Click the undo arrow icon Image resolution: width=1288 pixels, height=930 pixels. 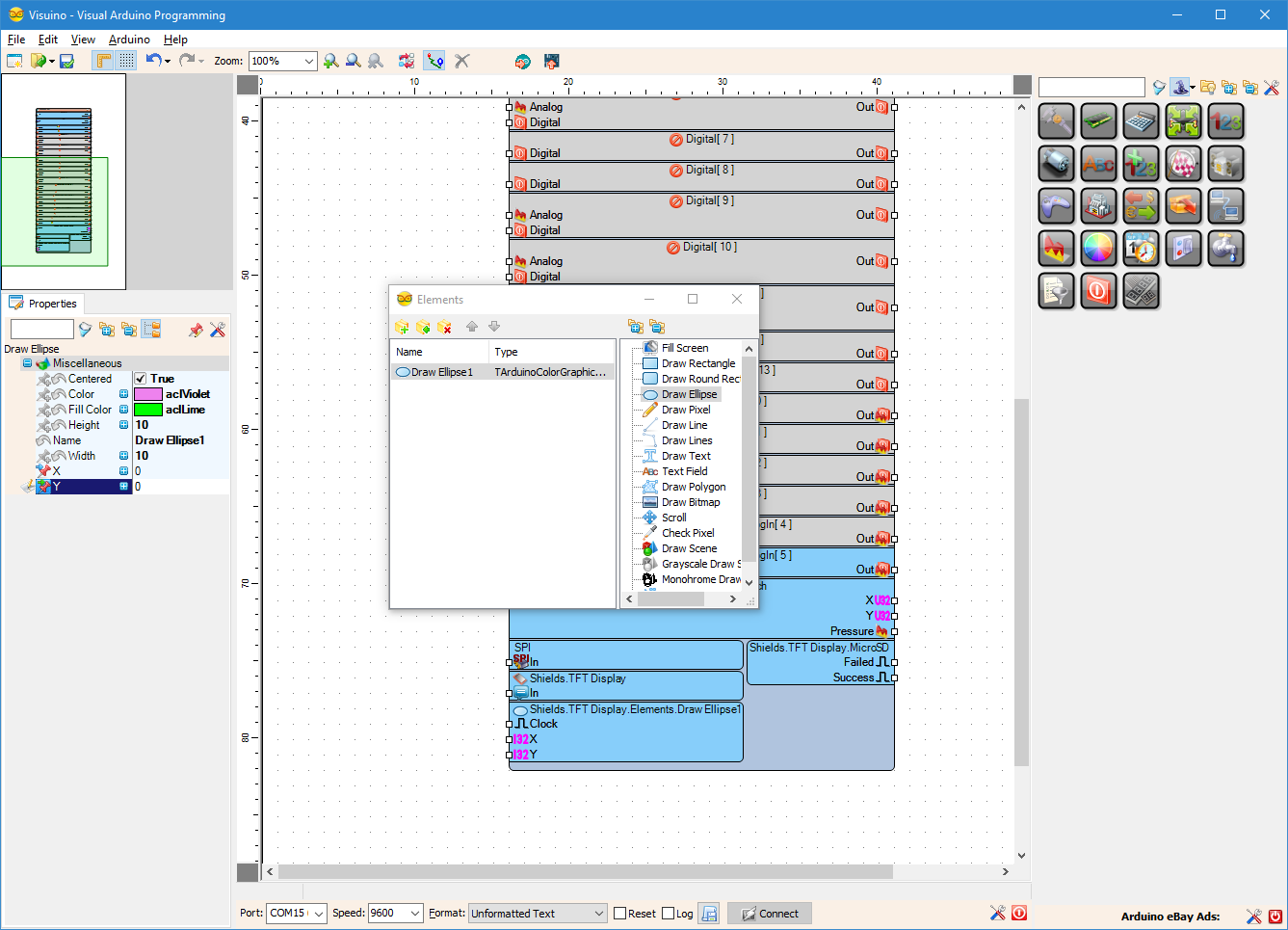[153, 60]
